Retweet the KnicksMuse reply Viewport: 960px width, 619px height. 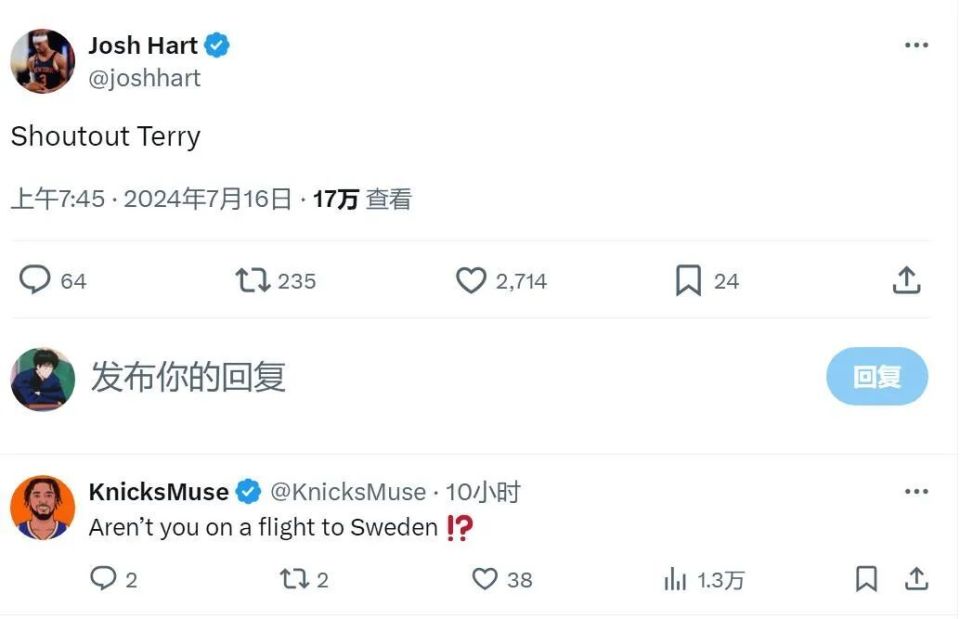(294, 579)
